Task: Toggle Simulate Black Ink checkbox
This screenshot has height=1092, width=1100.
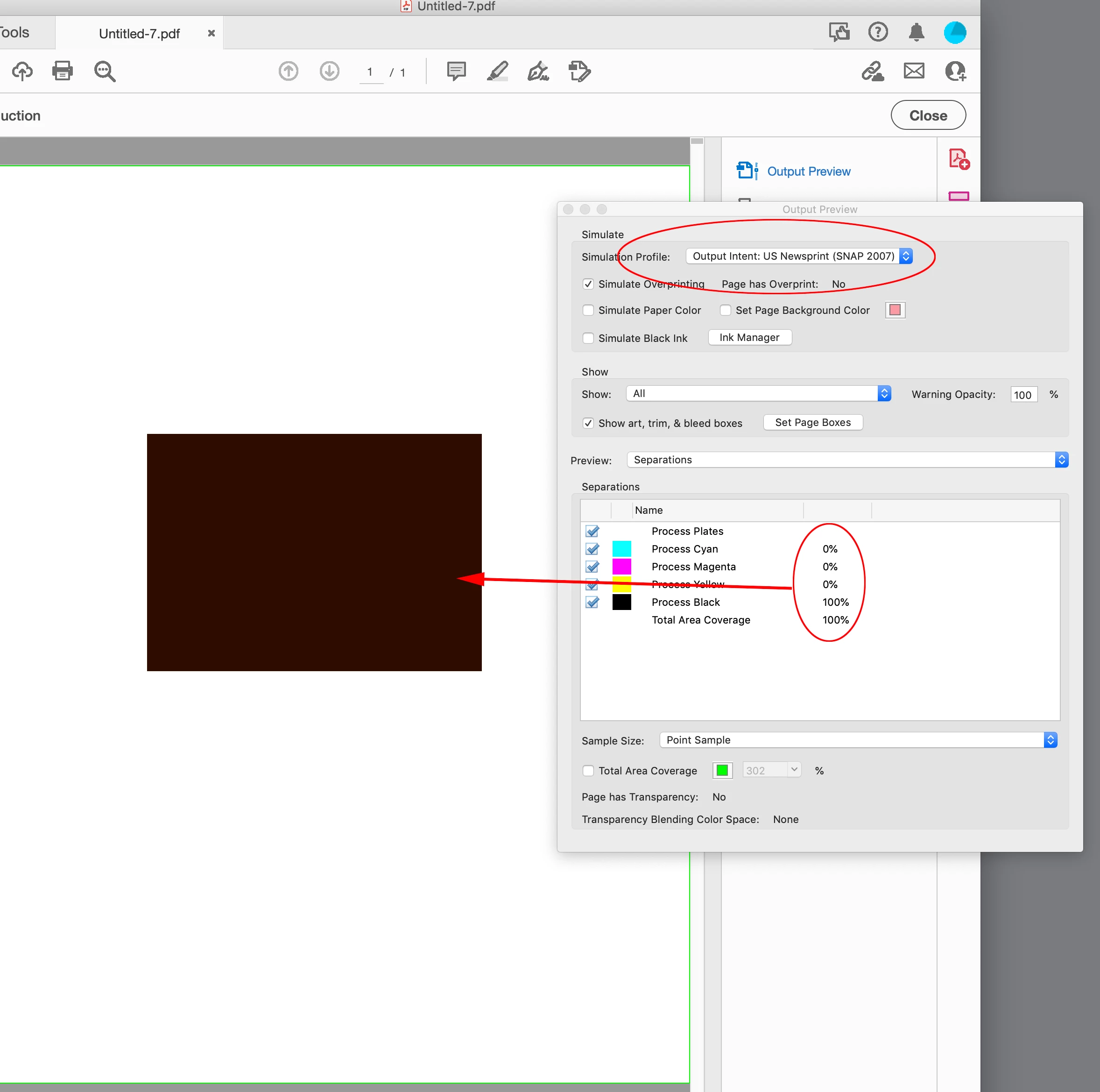Action: tap(588, 338)
